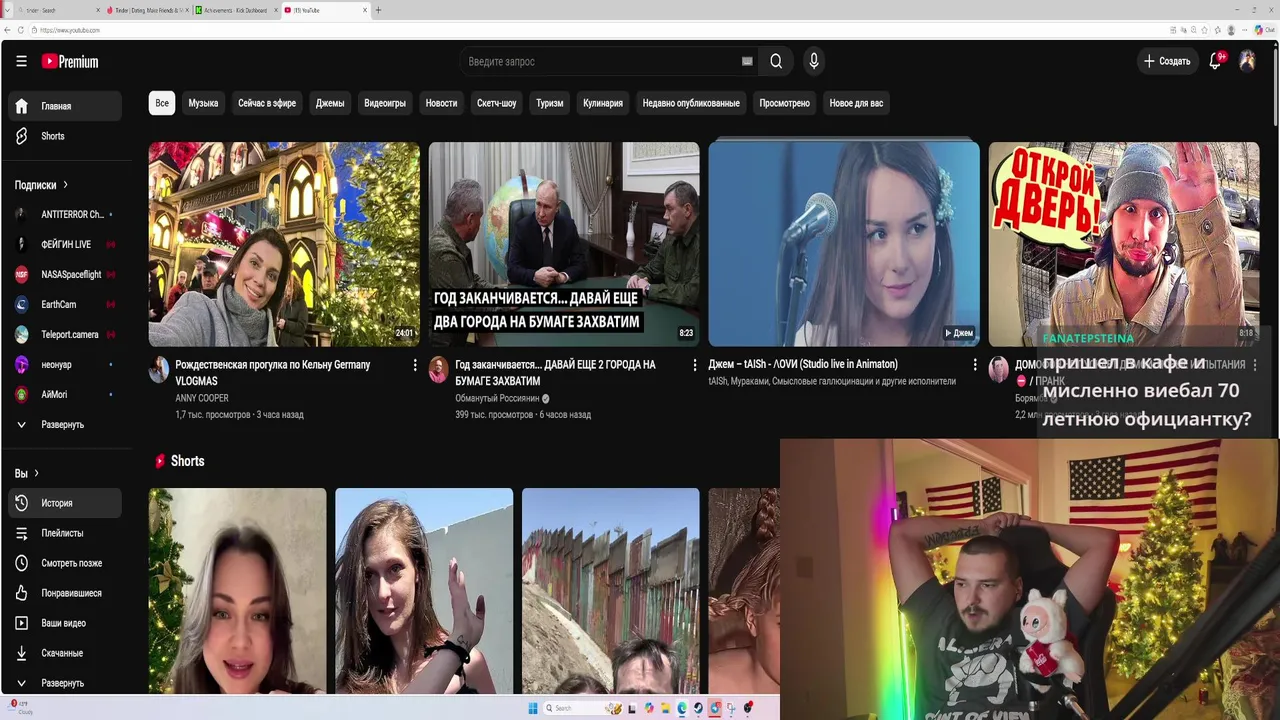The width and height of the screenshot is (1280, 720).
Task: Open Ваши видео
Action: coord(65,623)
